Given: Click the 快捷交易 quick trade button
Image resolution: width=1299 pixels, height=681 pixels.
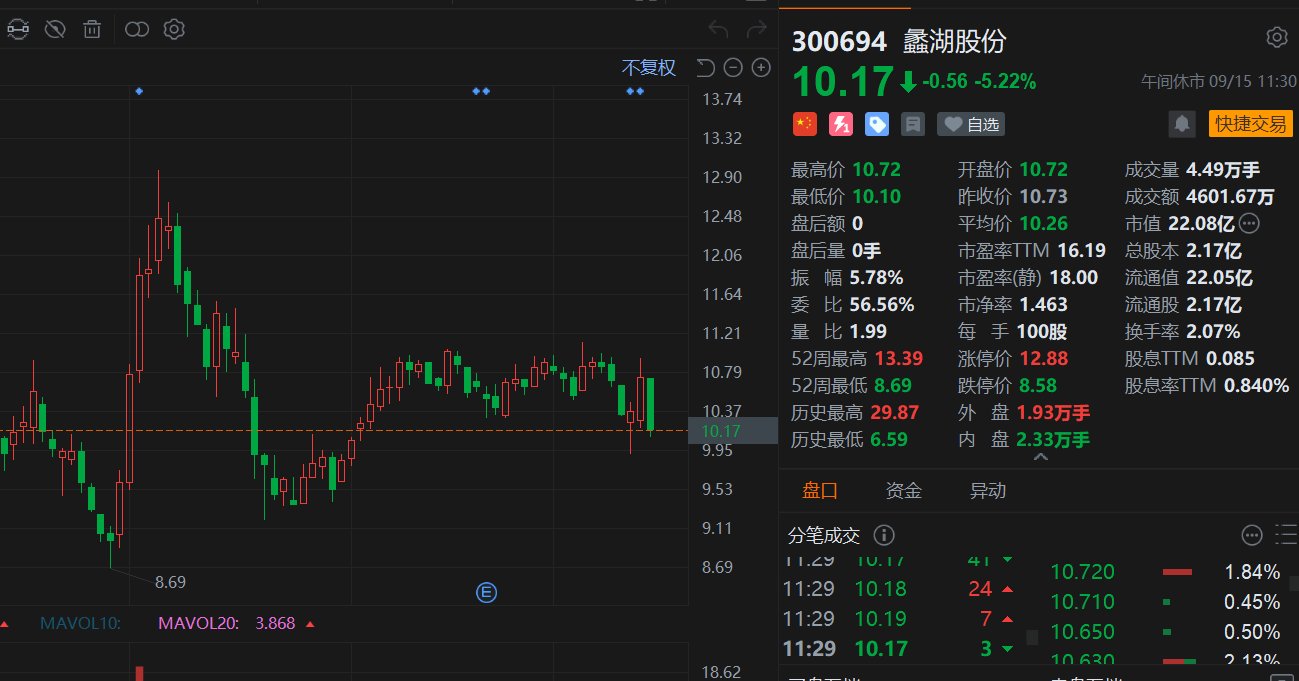Looking at the screenshot, I should pyautogui.click(x=1250, y=124).
